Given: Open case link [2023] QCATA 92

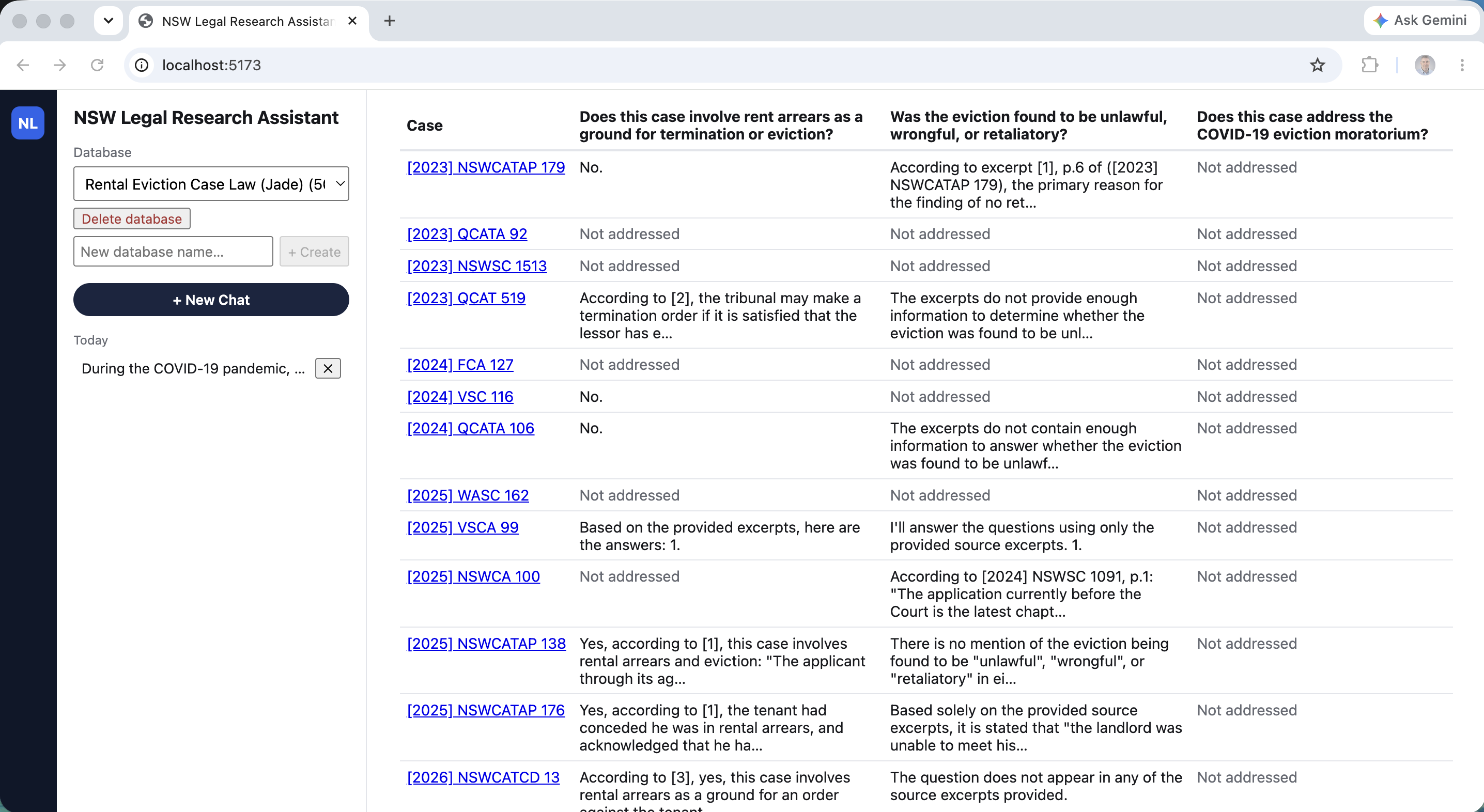Looking at the screenshot, I should (467, 235).
